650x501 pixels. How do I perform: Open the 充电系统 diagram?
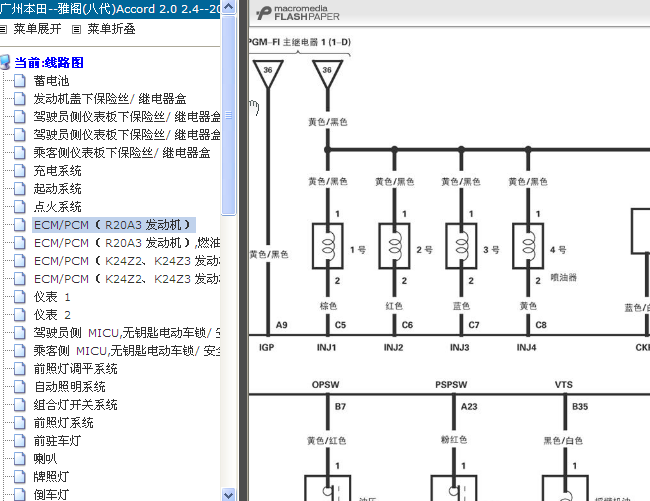[x=57, y=171]
